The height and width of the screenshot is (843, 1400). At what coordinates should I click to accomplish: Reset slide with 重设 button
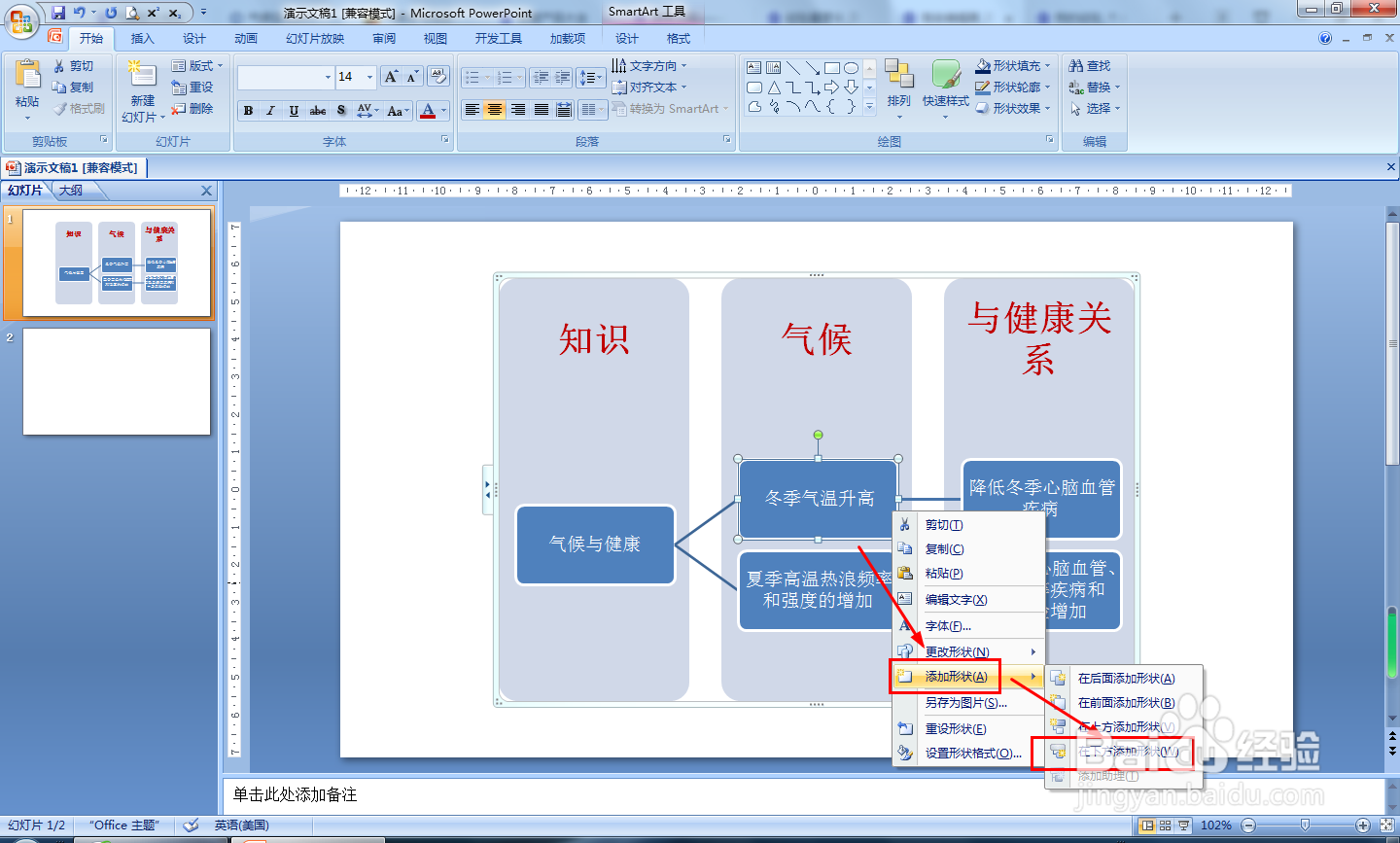pos(192,88)
